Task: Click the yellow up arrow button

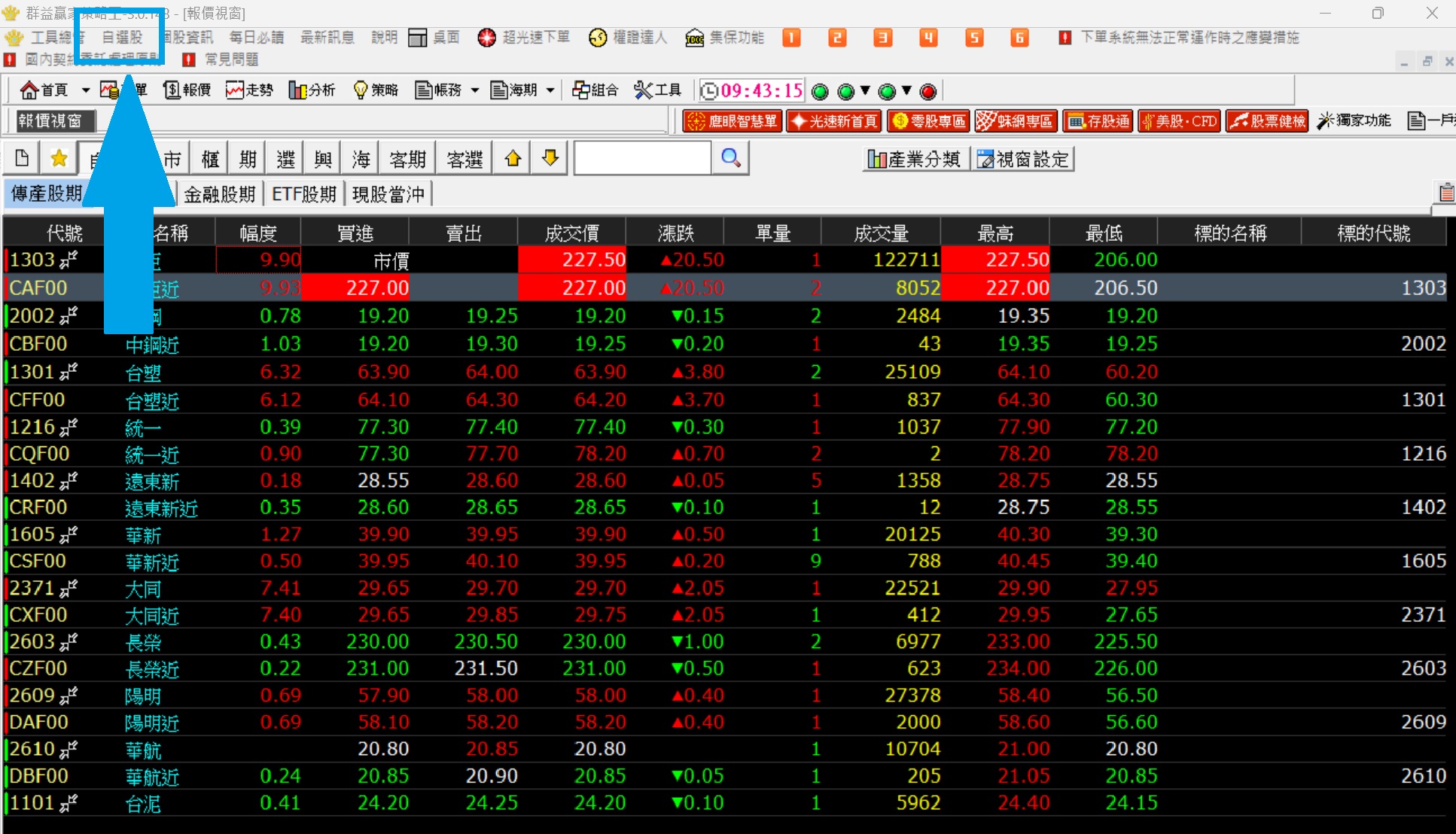Action: point(513,158)
